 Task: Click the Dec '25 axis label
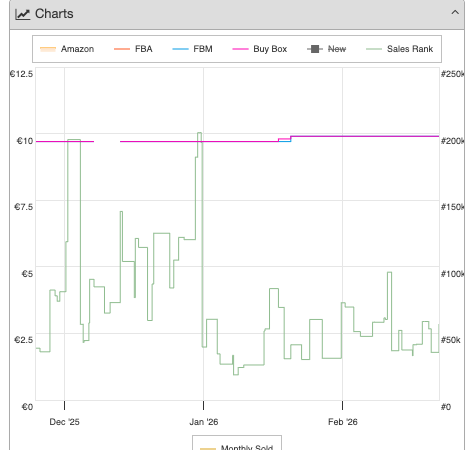[x=64, y=422]
